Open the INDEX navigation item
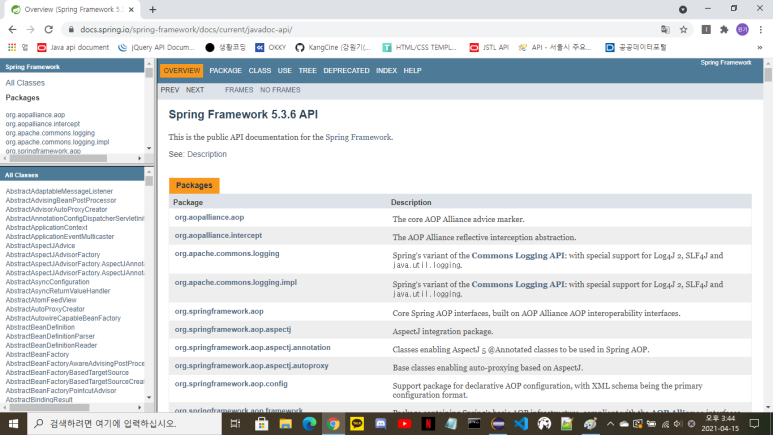 386,71
